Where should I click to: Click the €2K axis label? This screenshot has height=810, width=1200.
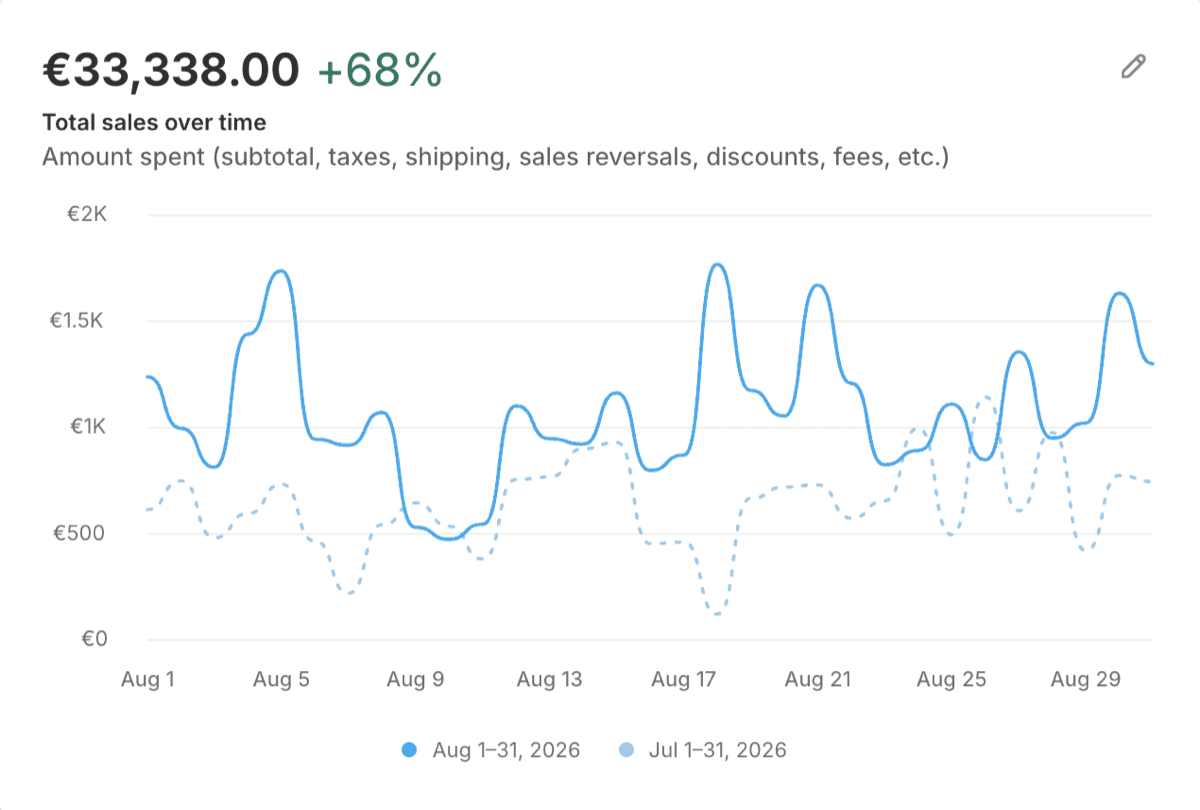pos(88,215)
